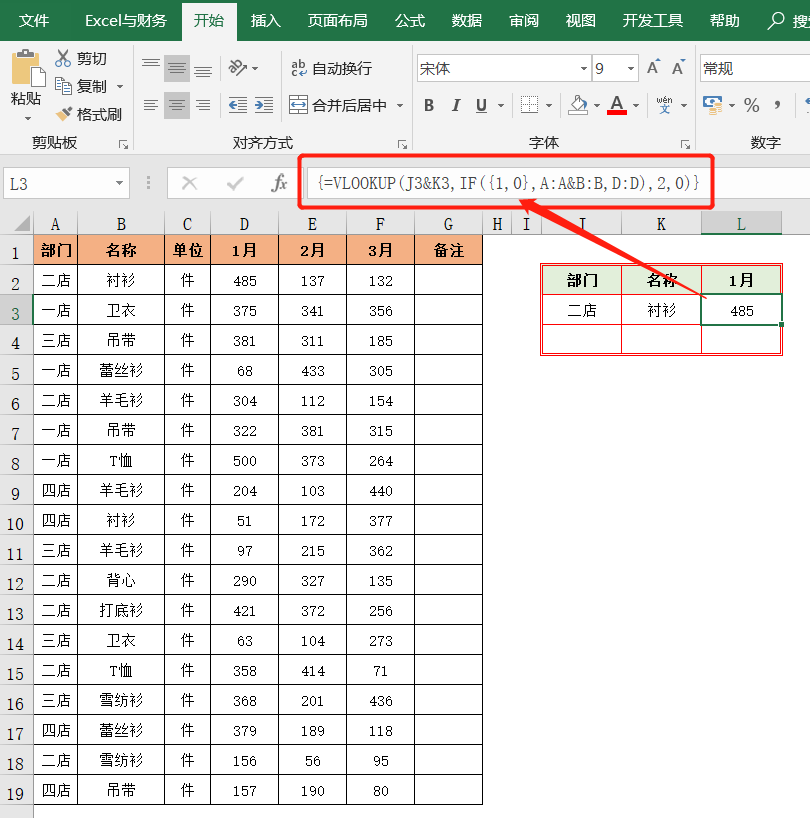This screenshot has height=818, width=810.
Task: Open clipboard group dialog launcher
Action: [123, 145]
